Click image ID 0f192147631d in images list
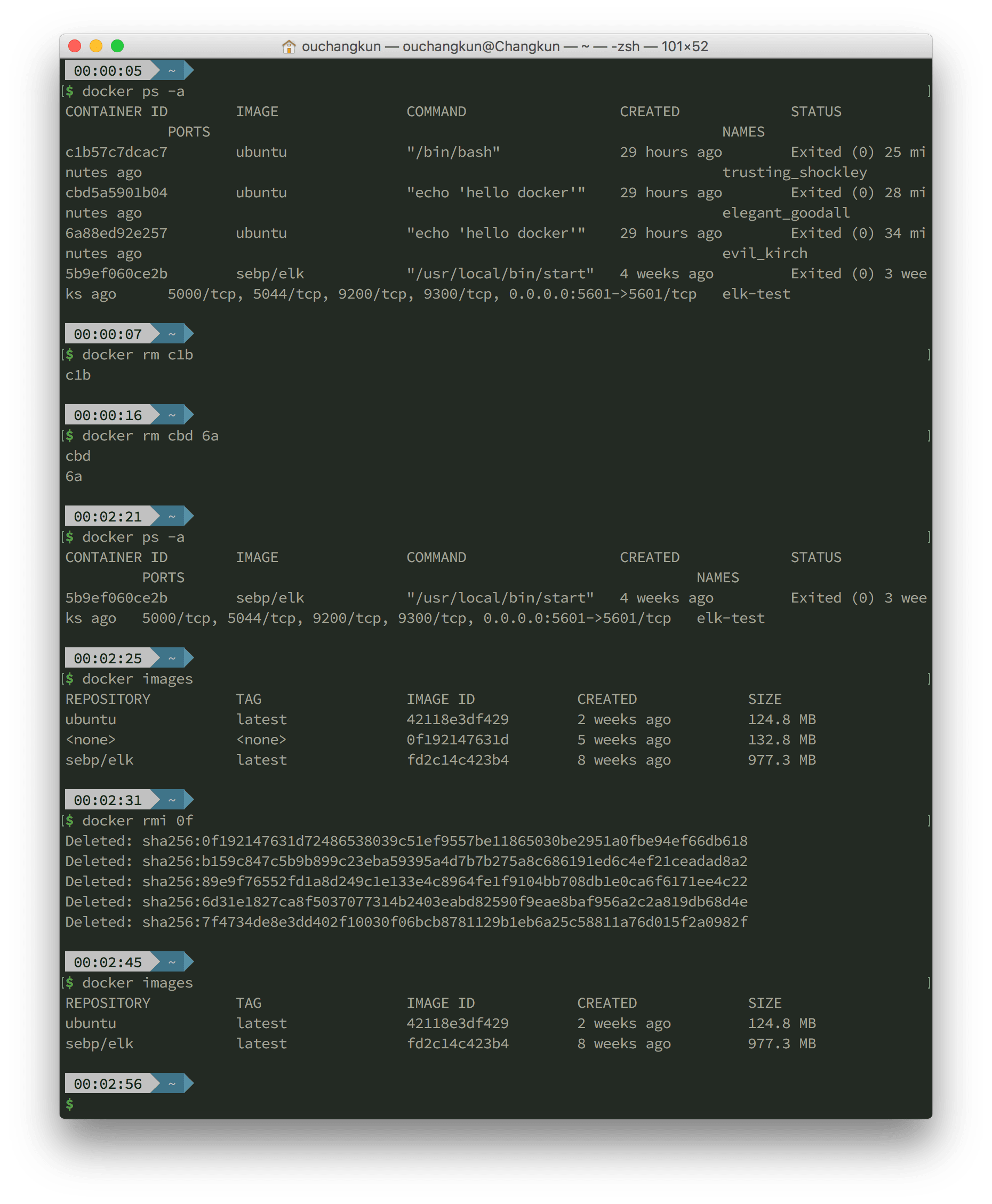This screenshot has width=992, height=1204. click(457, 740)
